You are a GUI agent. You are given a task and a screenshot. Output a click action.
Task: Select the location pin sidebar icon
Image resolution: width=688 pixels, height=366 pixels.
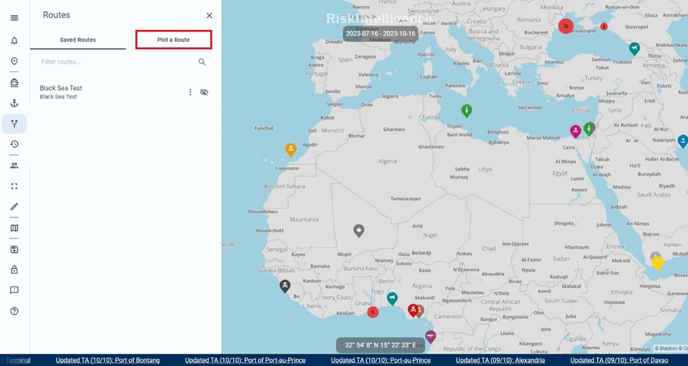pyautogui.click(x=14, y=61)
